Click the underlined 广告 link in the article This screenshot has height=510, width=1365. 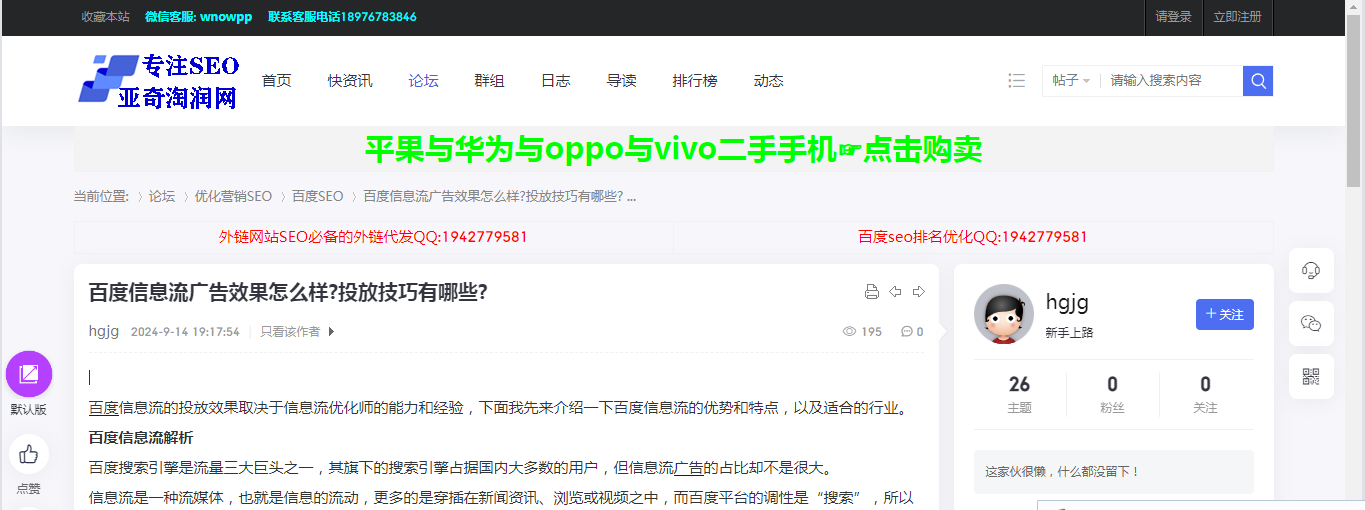click(x=689, y=468)
